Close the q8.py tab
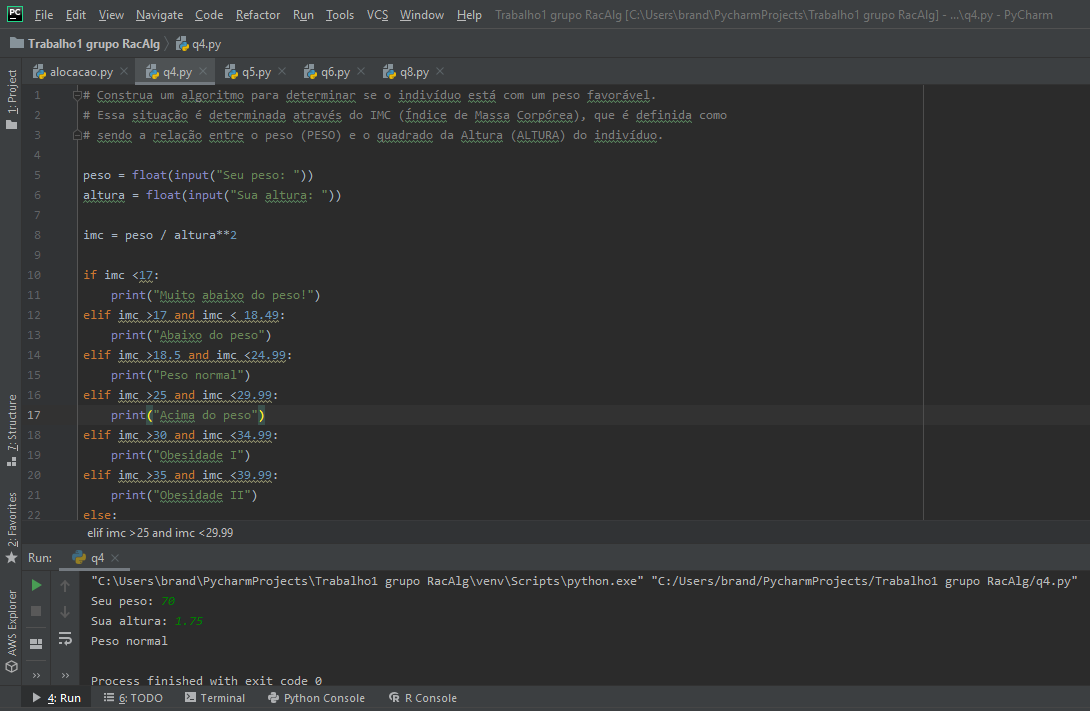 (440, 71)
